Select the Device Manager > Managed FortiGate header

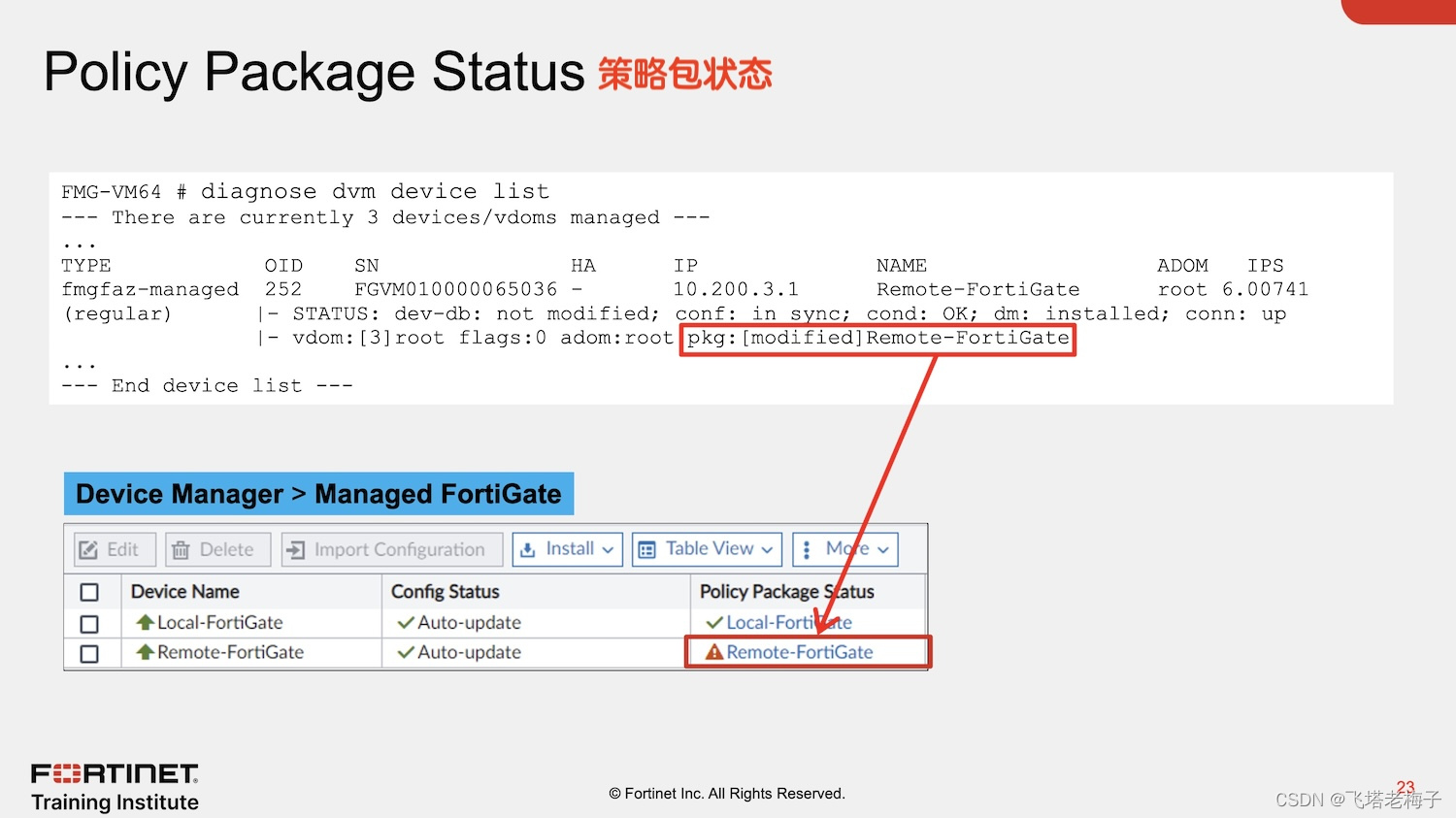(318, 494)
